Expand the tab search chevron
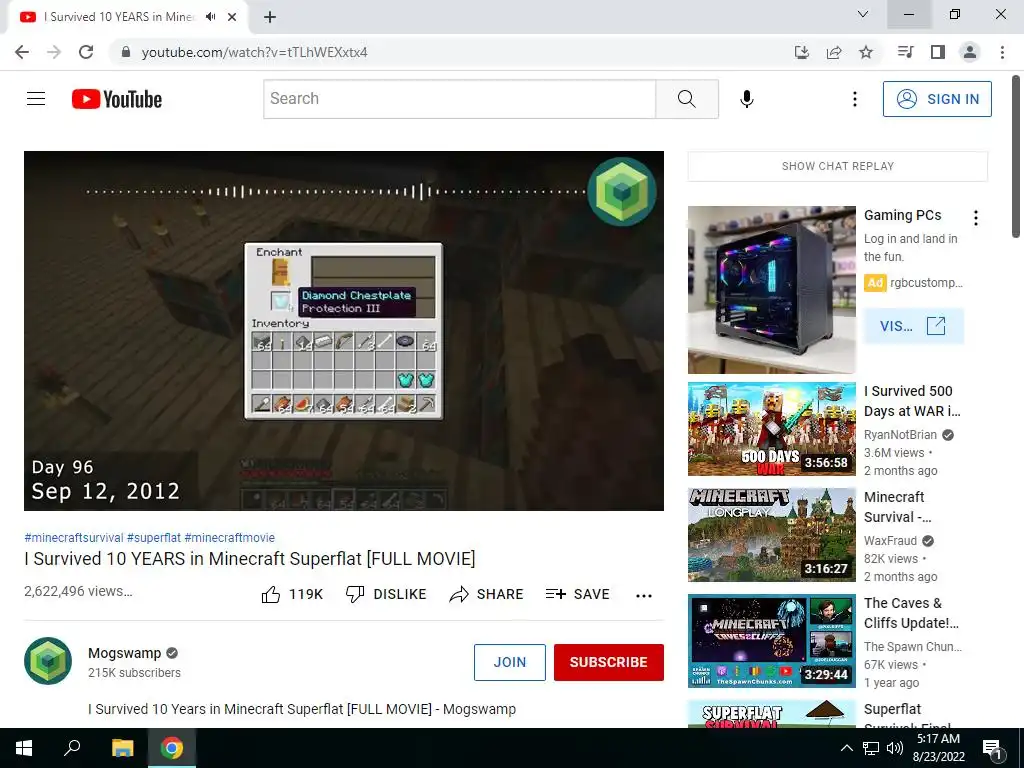The image size is (1024, 768). [x=863, y=14]
